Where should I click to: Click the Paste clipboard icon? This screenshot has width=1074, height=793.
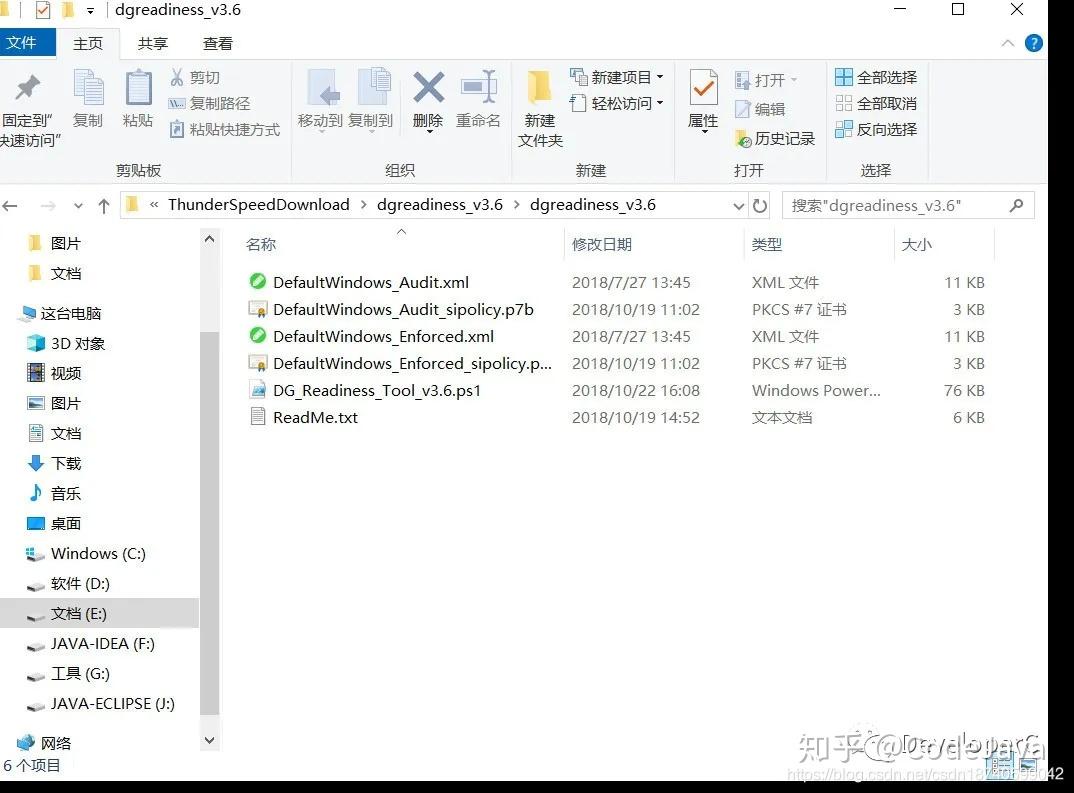138,88
